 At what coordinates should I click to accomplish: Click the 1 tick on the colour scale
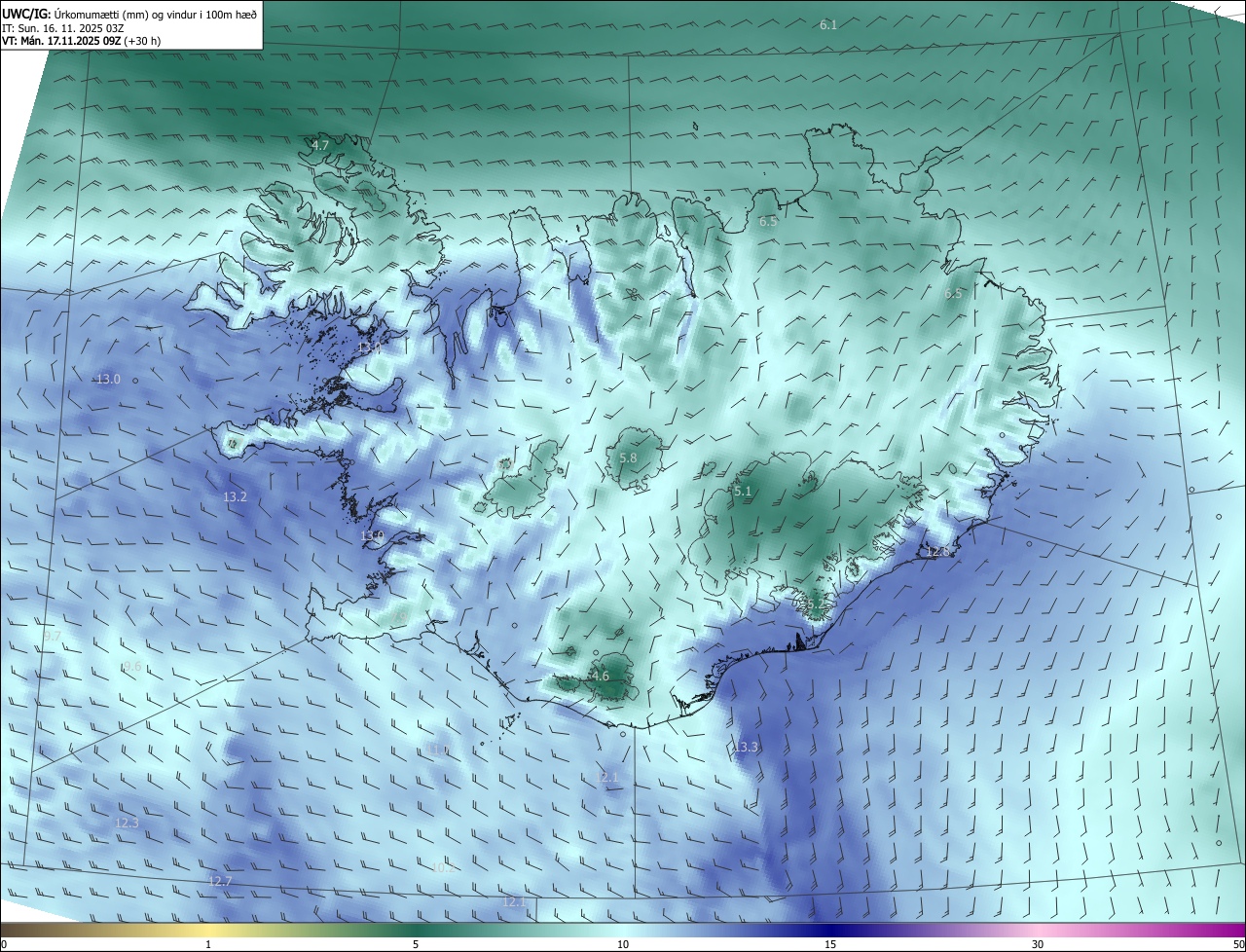[x=208, y=944]
